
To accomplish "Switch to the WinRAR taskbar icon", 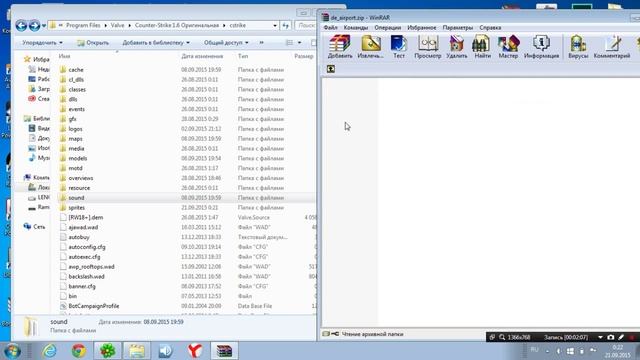I will (x=224, y=351).
